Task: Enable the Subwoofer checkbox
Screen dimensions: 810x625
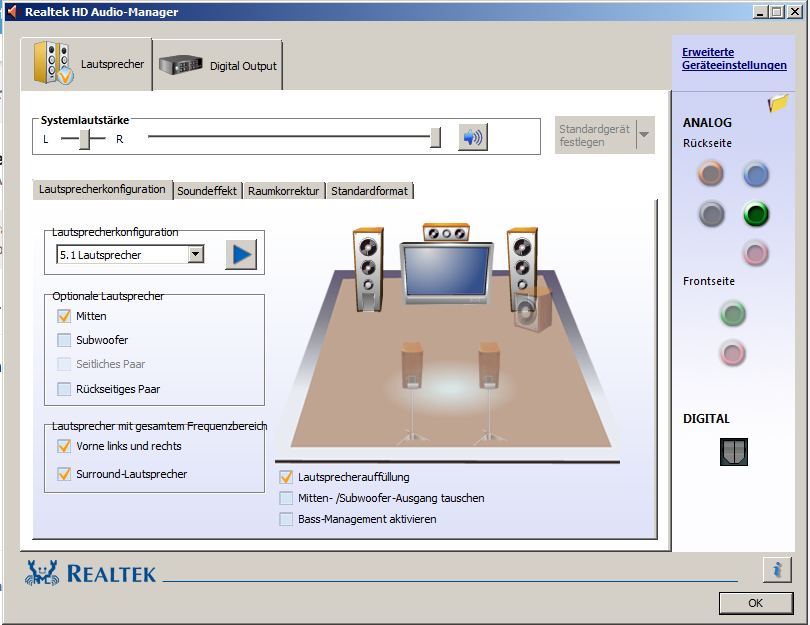Action: (x=65, y=340)
